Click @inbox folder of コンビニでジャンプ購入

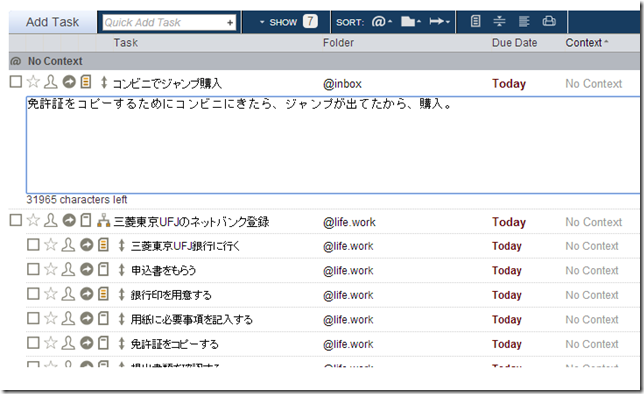point(342,84)
